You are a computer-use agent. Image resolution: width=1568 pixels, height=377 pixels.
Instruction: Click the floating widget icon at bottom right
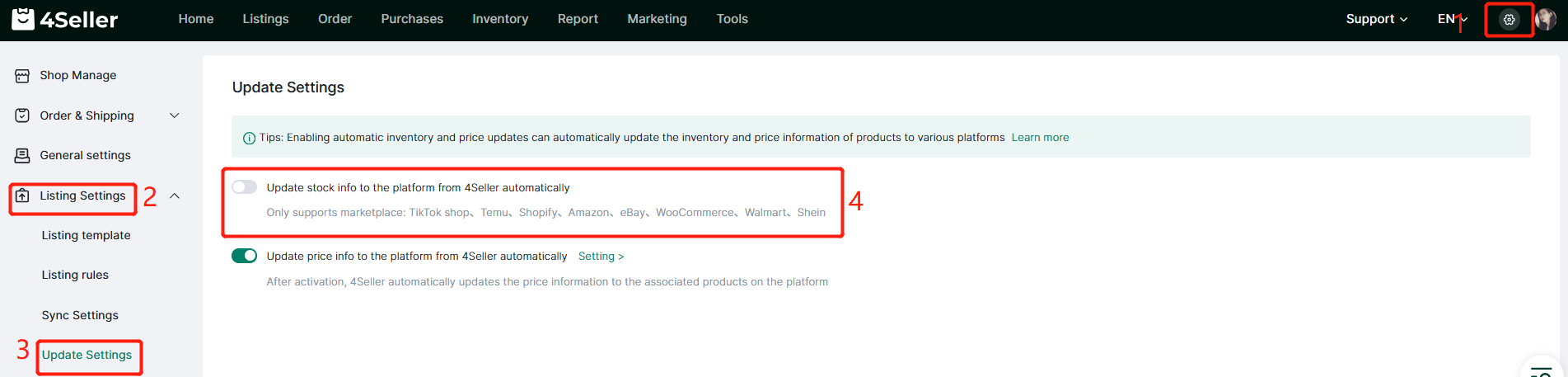[1541, 370]
